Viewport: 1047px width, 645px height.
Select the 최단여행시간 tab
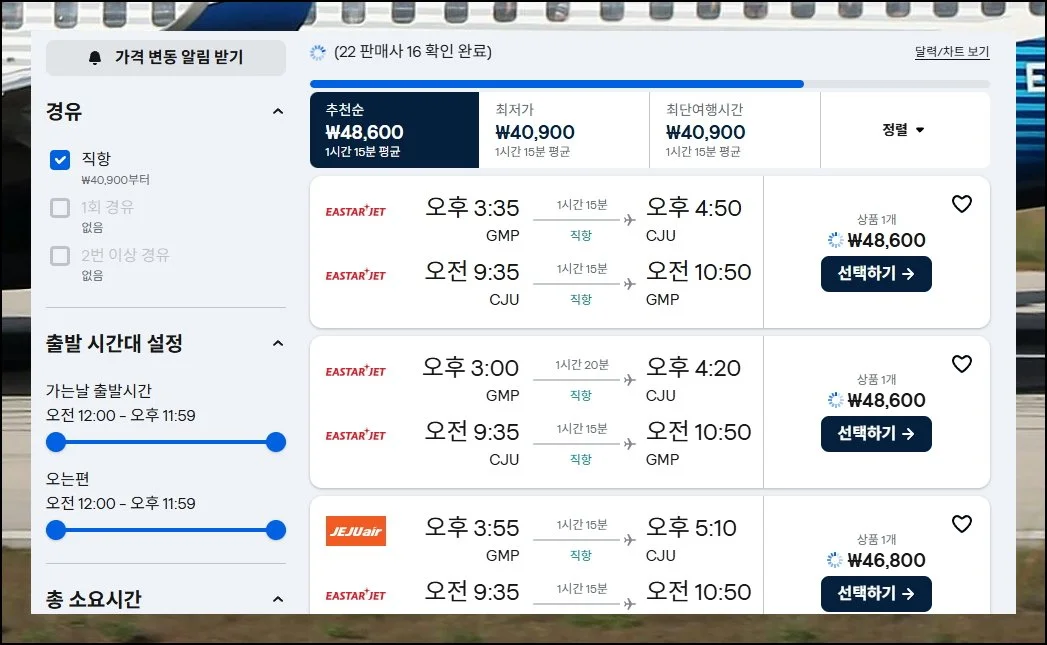(x=734, y=130)
